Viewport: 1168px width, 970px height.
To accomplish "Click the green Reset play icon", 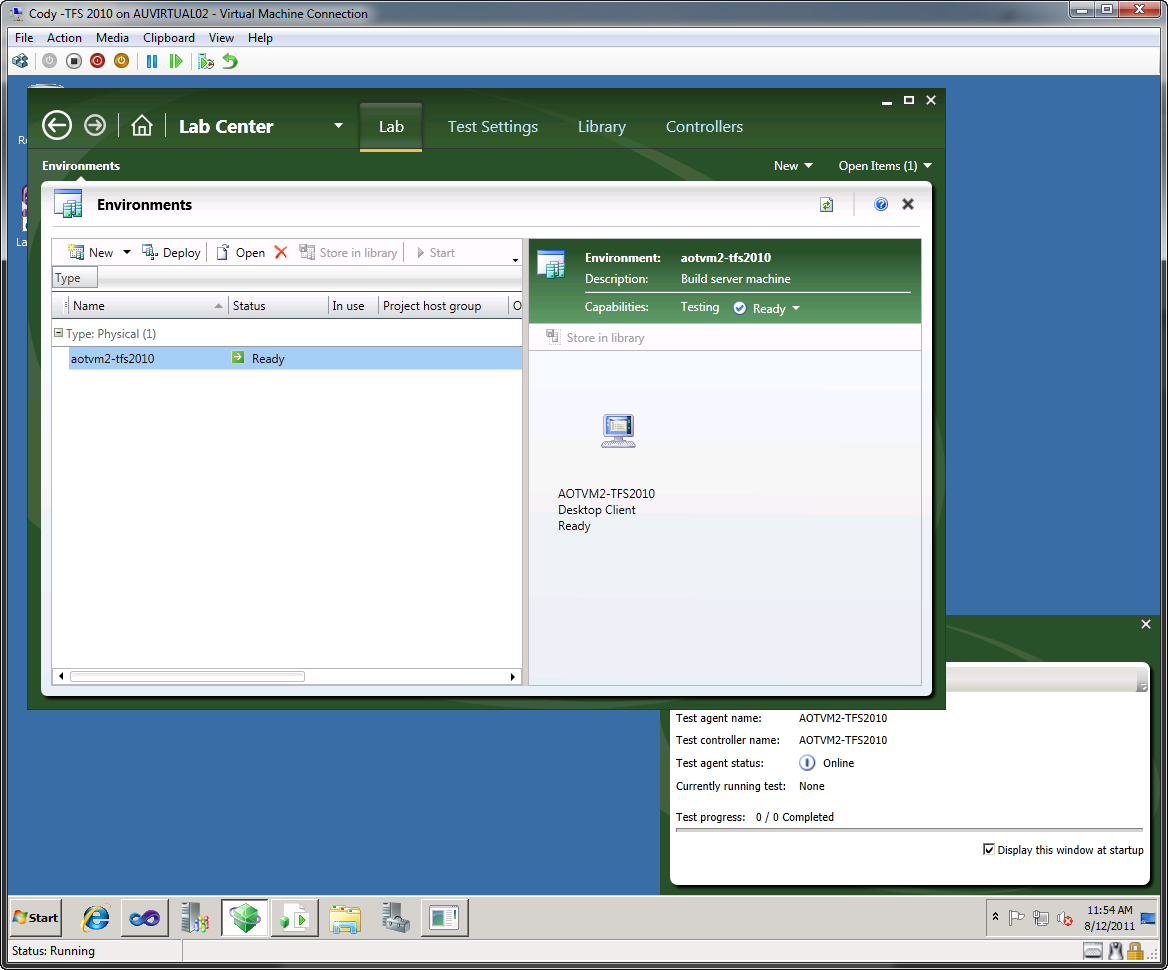I will [x=176, y=61].
